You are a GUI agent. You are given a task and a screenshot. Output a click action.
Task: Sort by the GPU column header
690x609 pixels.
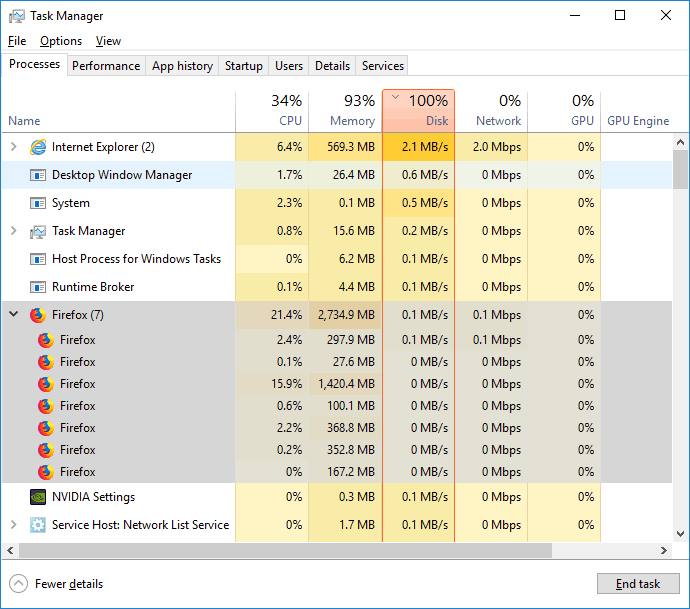(x=564, y=111)
